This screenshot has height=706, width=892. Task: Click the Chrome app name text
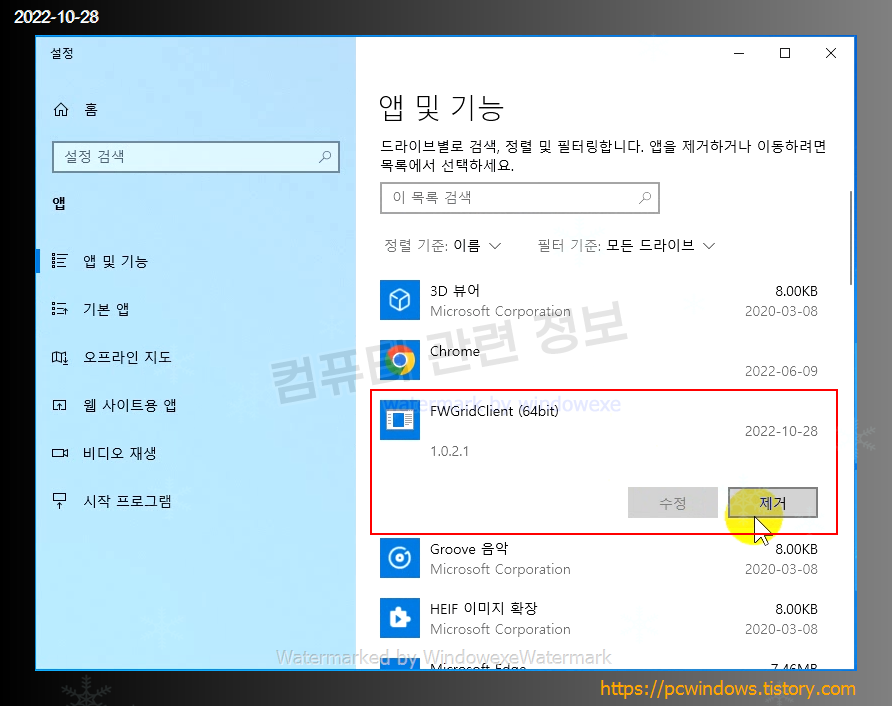455,352
